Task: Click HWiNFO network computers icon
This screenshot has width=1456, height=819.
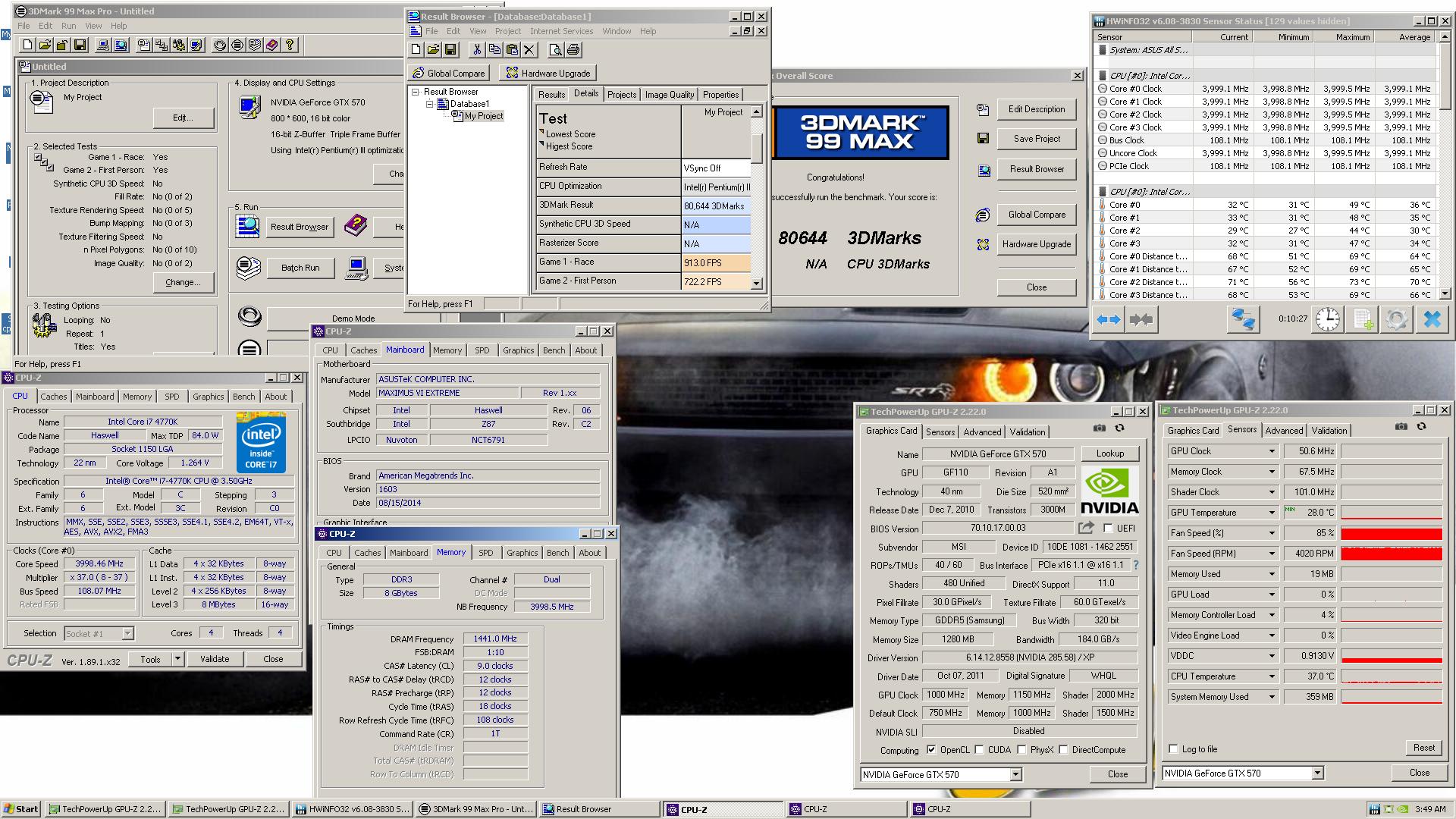Action: [x=1242, y=319]
